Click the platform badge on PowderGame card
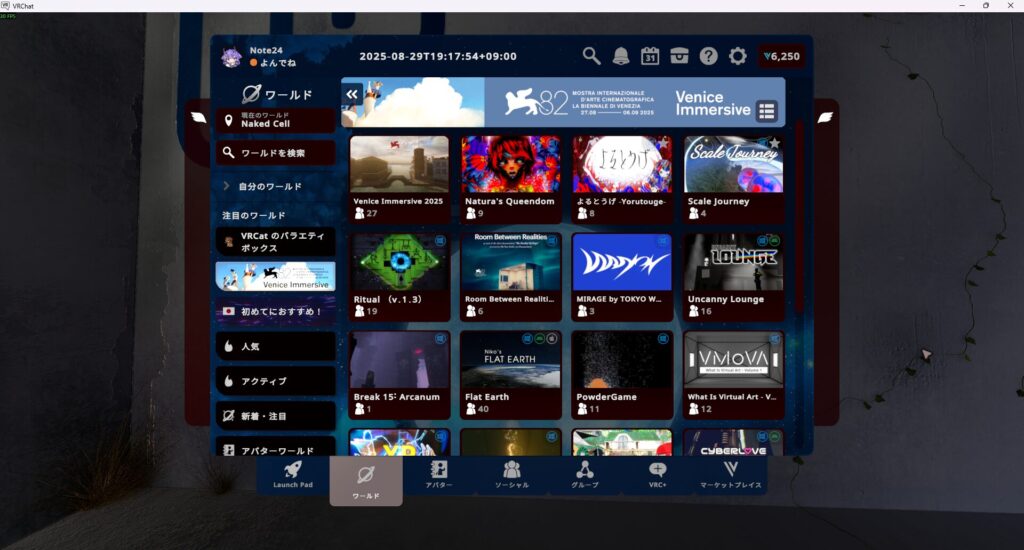The height and width of the screenshot is (550, 1024). [x=663, y=339]
